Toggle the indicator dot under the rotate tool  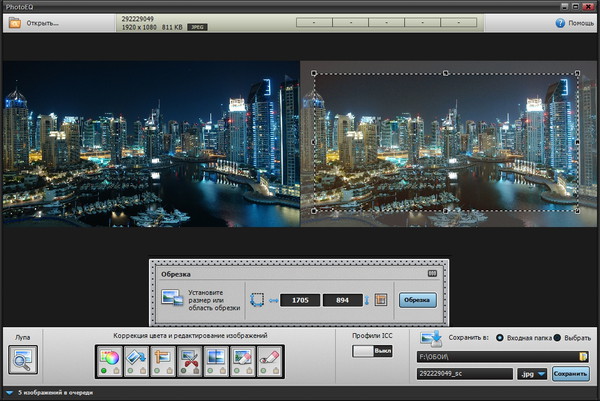pos(130,370)
